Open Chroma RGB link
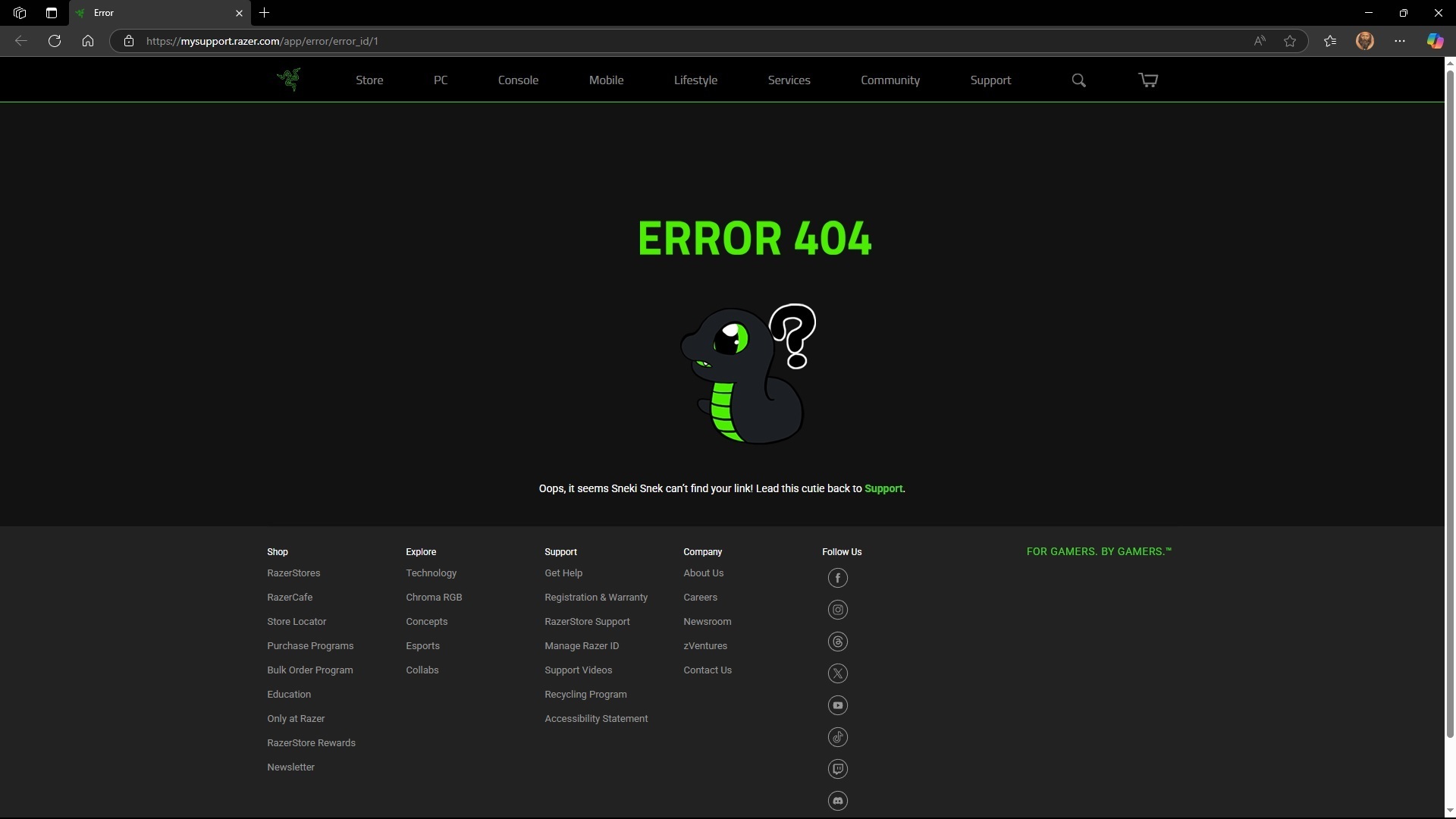 tap(434, 598)
